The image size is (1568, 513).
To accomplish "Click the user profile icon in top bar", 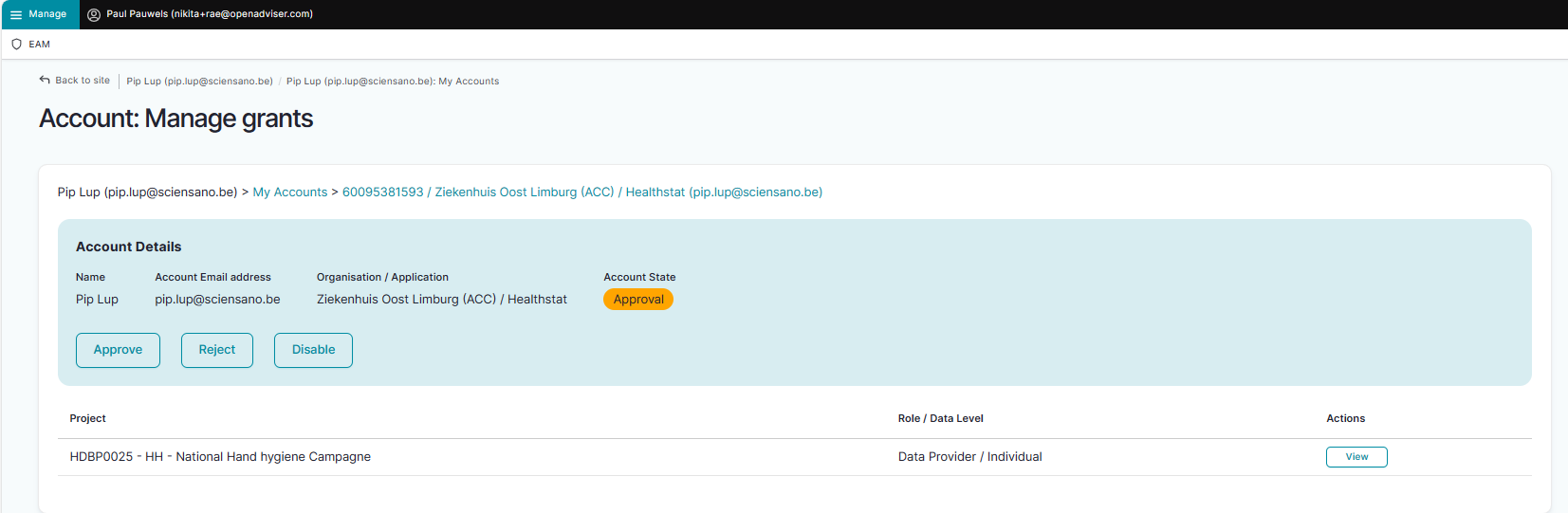I will (94, 15).
